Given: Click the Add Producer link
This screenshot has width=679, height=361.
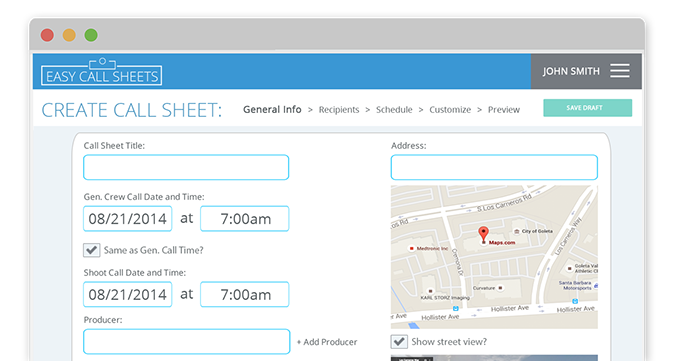Looking at the screenshot, I should point(327,342).
